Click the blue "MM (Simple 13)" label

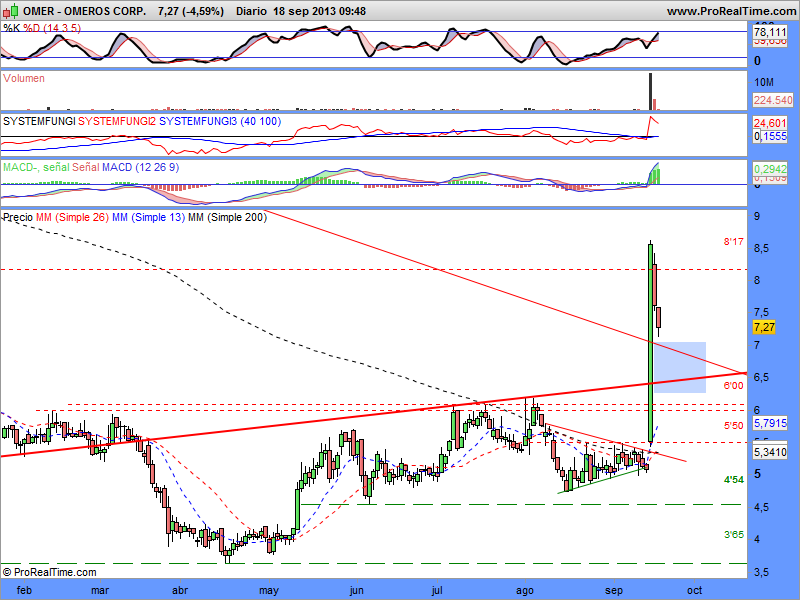tap(148, 217)
